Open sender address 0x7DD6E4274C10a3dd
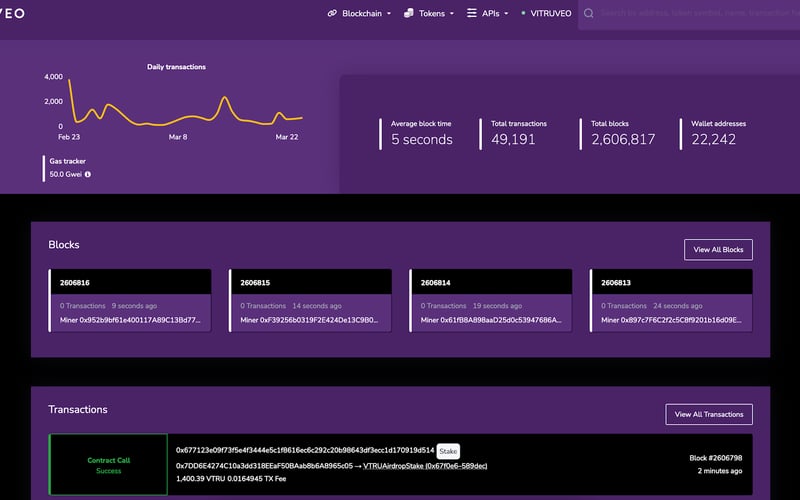The image size is (800, 500). pos(264,466)
